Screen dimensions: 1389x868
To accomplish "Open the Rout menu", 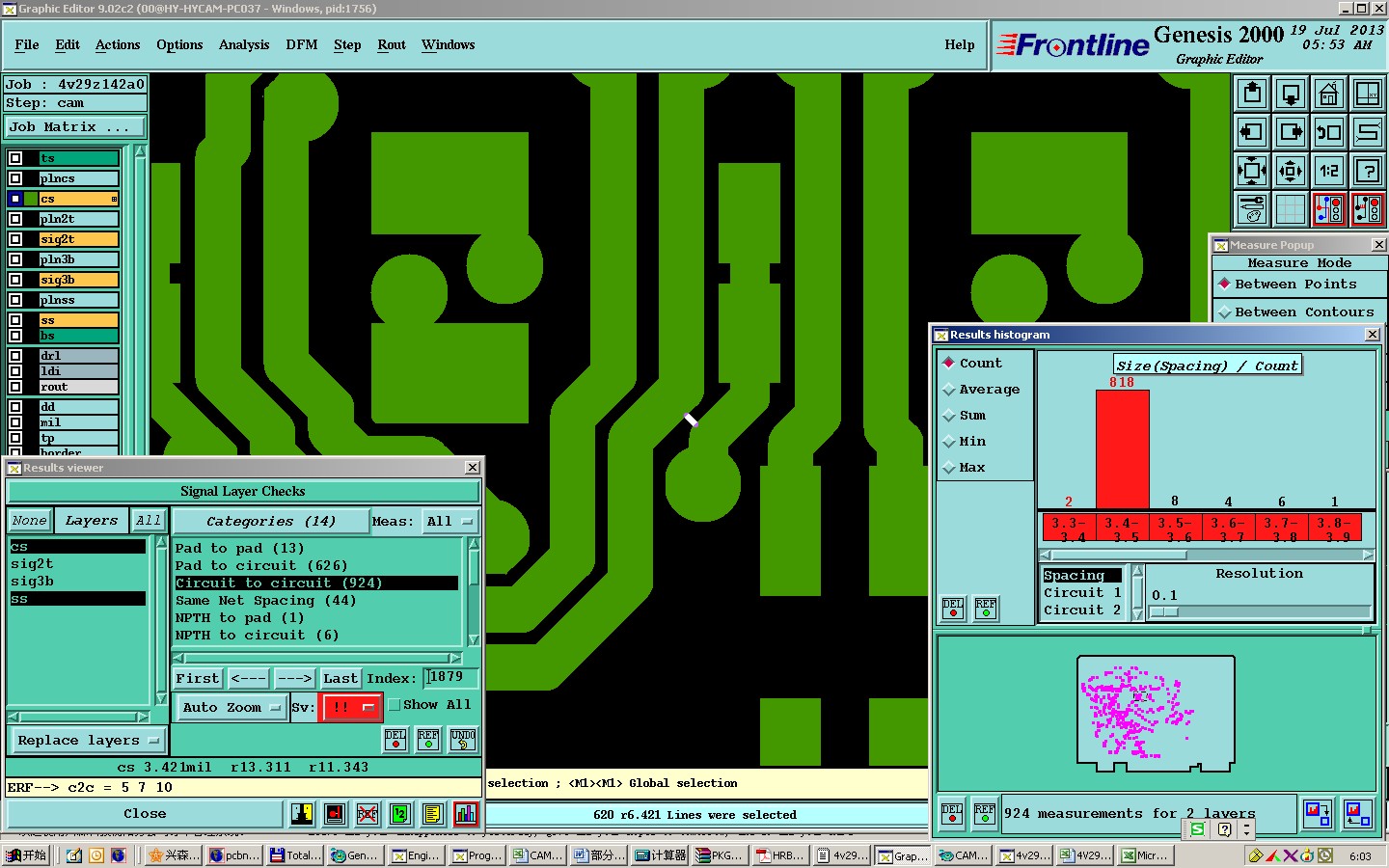I will click(392, 45).
